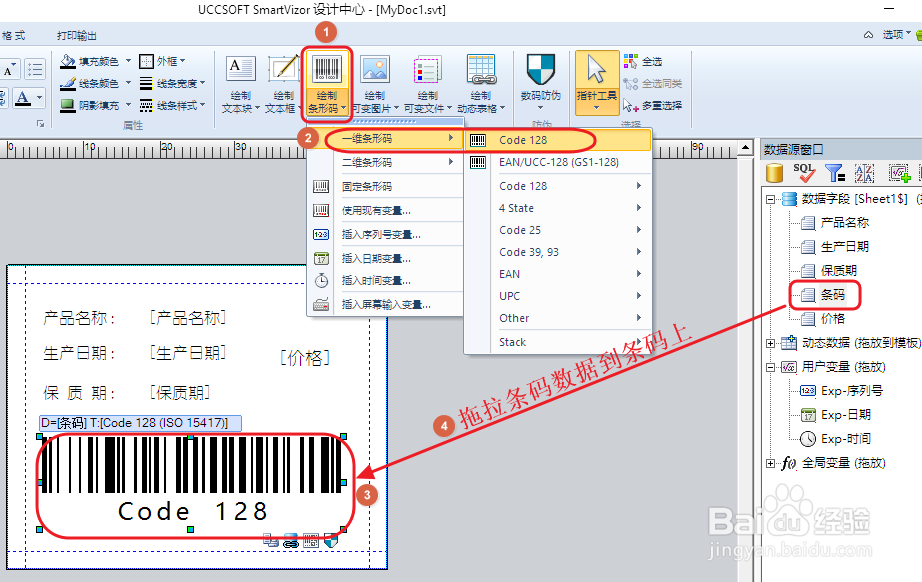Expand the EAN barcode submenu

558,274
